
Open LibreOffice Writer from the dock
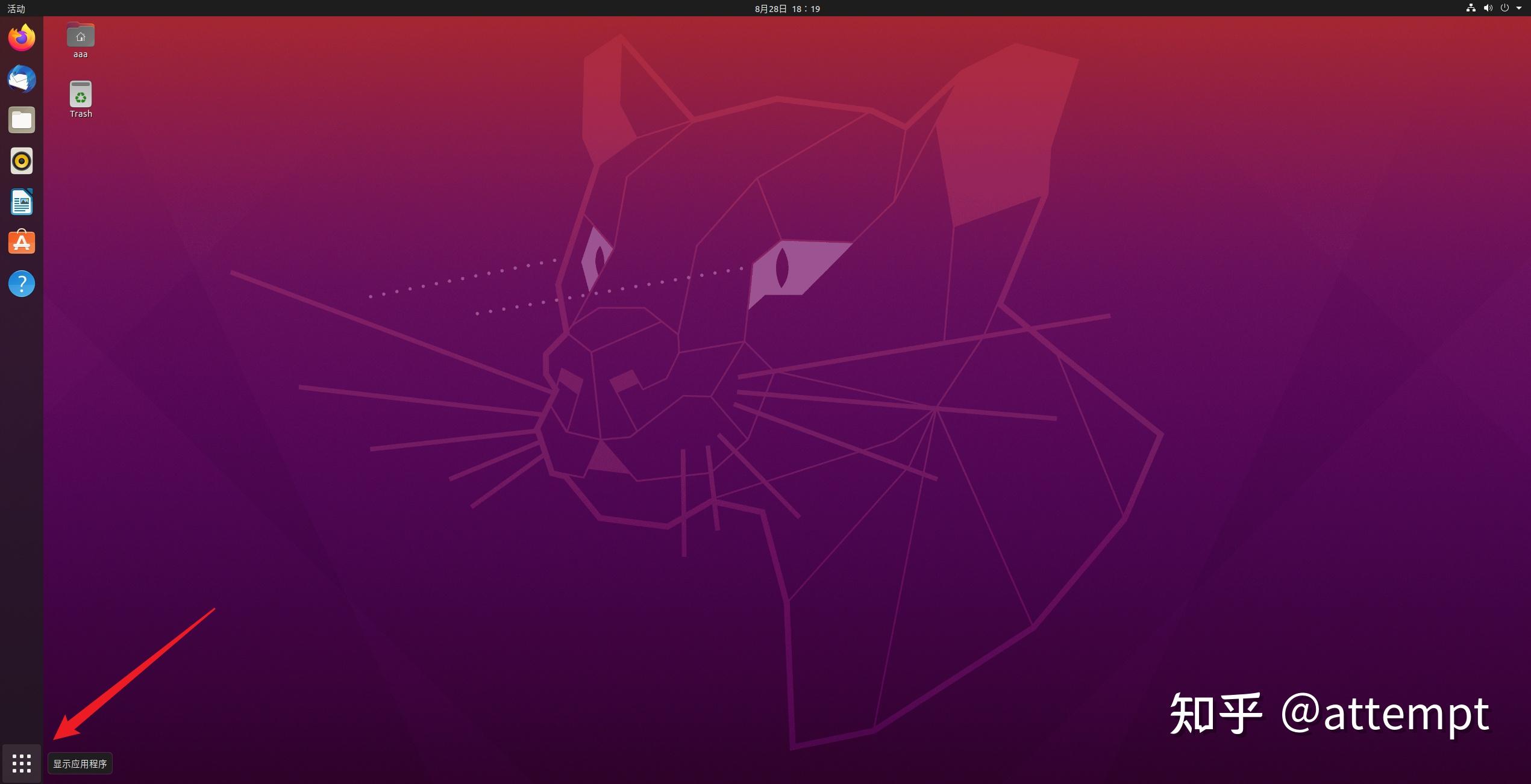(21, 202)
